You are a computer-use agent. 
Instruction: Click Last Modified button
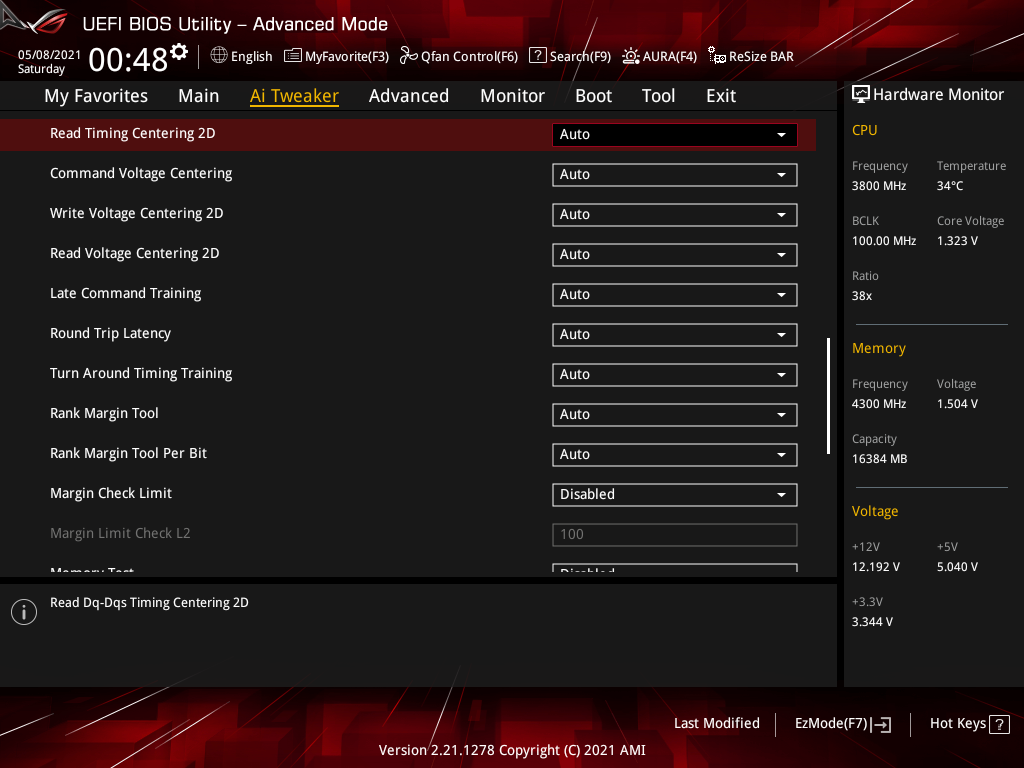716,723
